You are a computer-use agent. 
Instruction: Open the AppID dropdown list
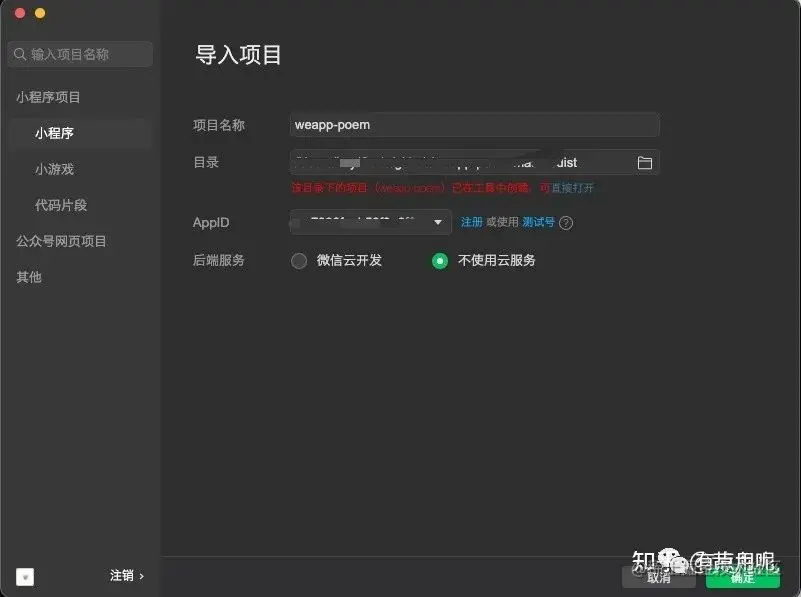(x=435, y=223)
